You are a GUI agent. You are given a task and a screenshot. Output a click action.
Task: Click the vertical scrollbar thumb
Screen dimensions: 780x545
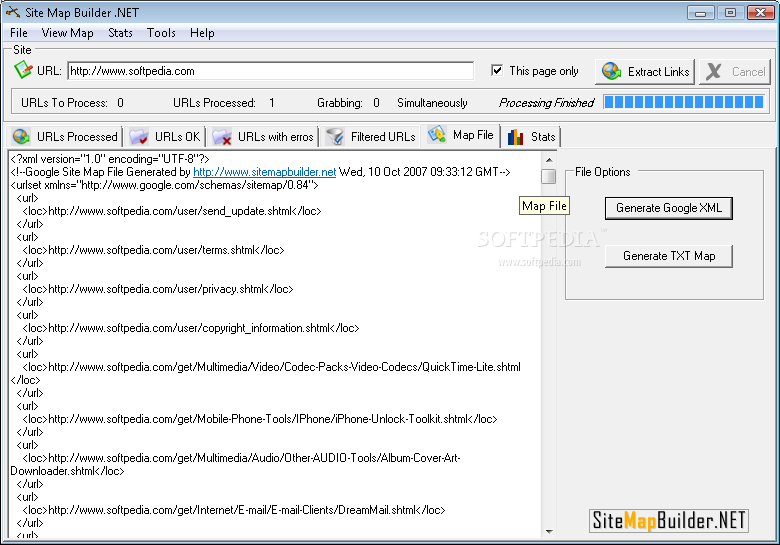(549, 176)
